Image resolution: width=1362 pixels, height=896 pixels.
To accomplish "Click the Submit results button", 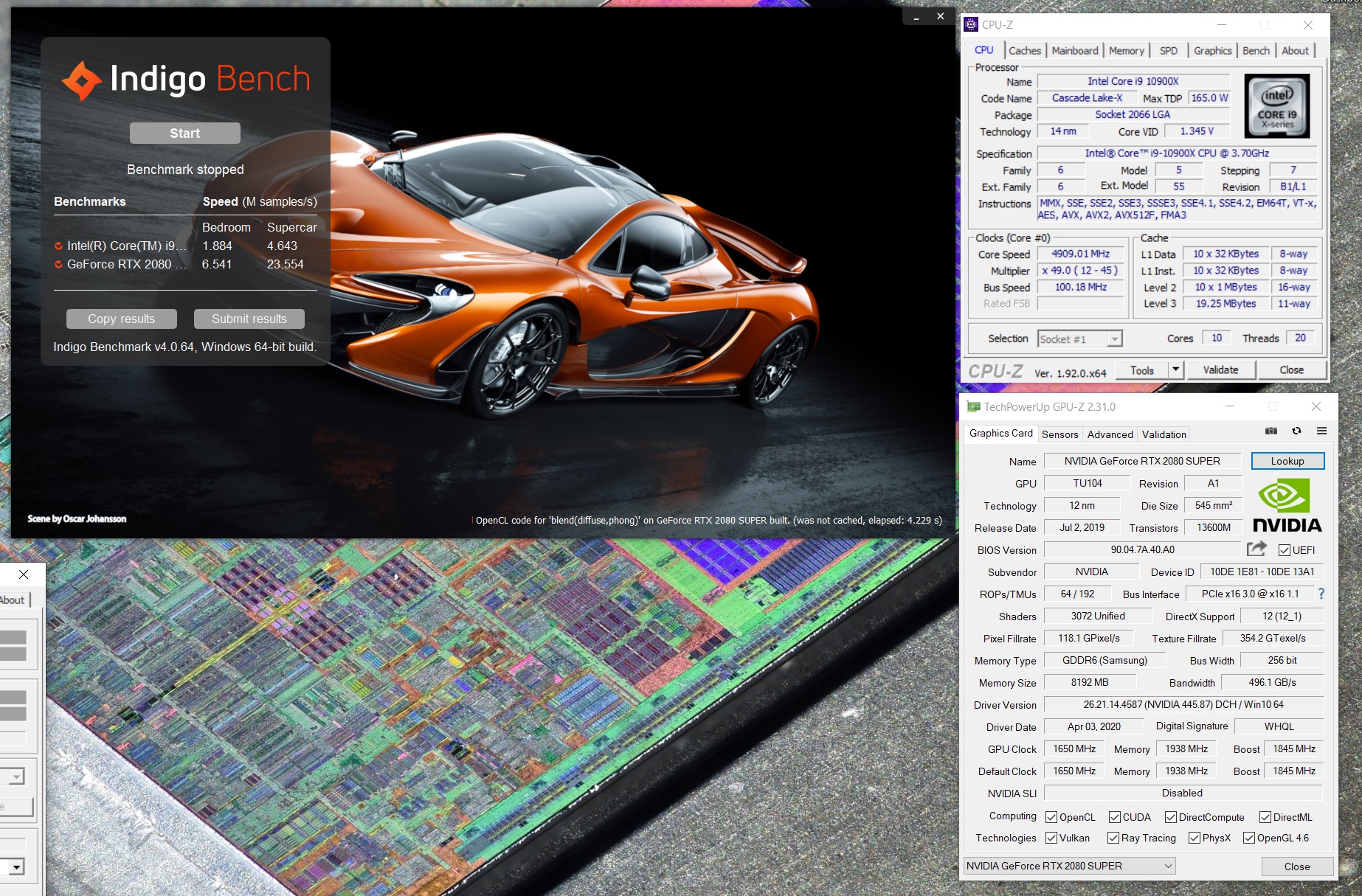I will (x=249, y=319).
